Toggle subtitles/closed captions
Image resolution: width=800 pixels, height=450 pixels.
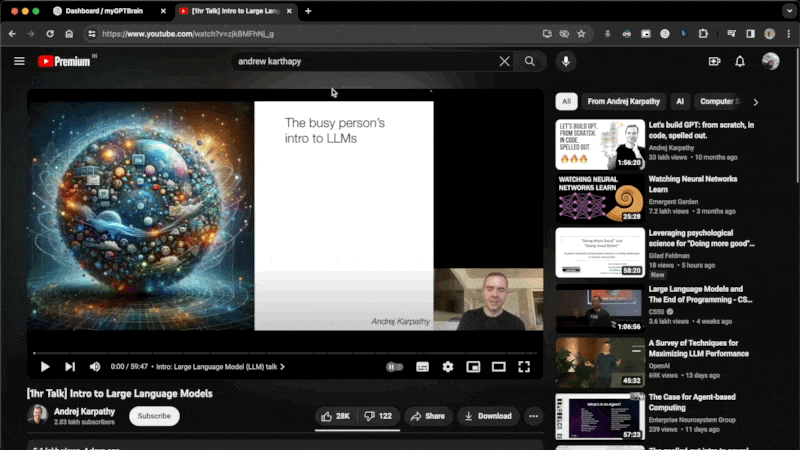pos(422,366)
